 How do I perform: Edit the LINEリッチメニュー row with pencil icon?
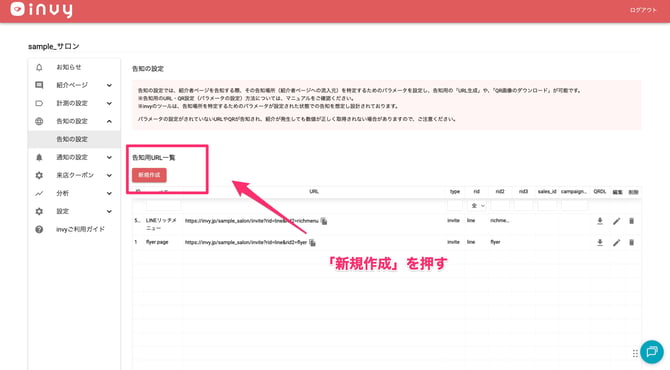[616, 221]
